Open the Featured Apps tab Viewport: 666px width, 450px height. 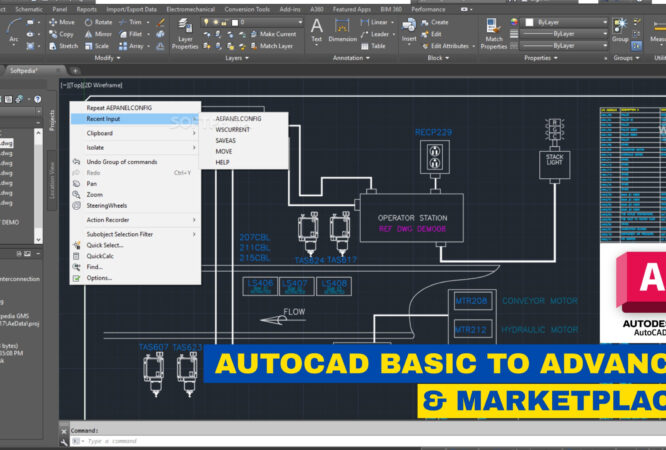[x=352, y=9]
